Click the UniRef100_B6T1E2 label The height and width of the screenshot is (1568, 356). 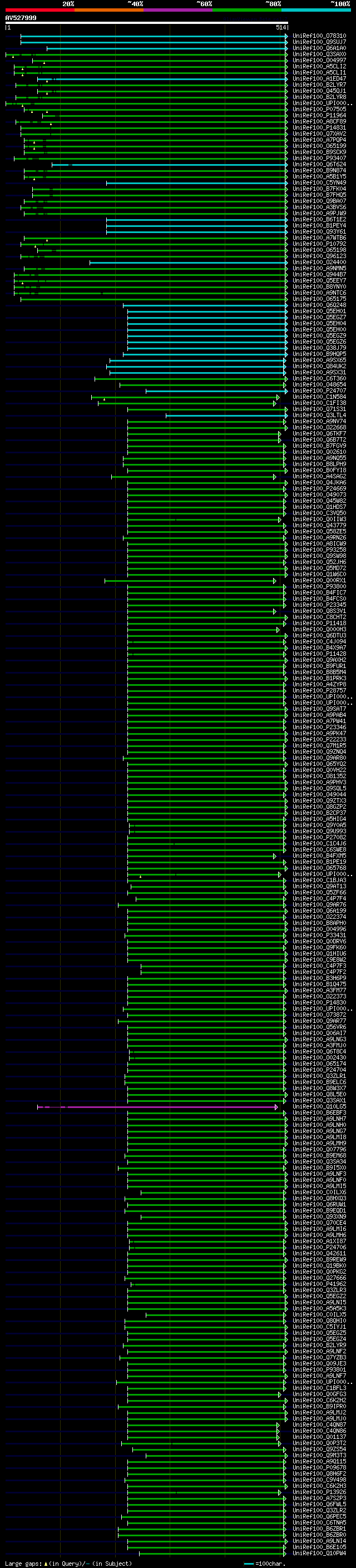pos(319,220)
